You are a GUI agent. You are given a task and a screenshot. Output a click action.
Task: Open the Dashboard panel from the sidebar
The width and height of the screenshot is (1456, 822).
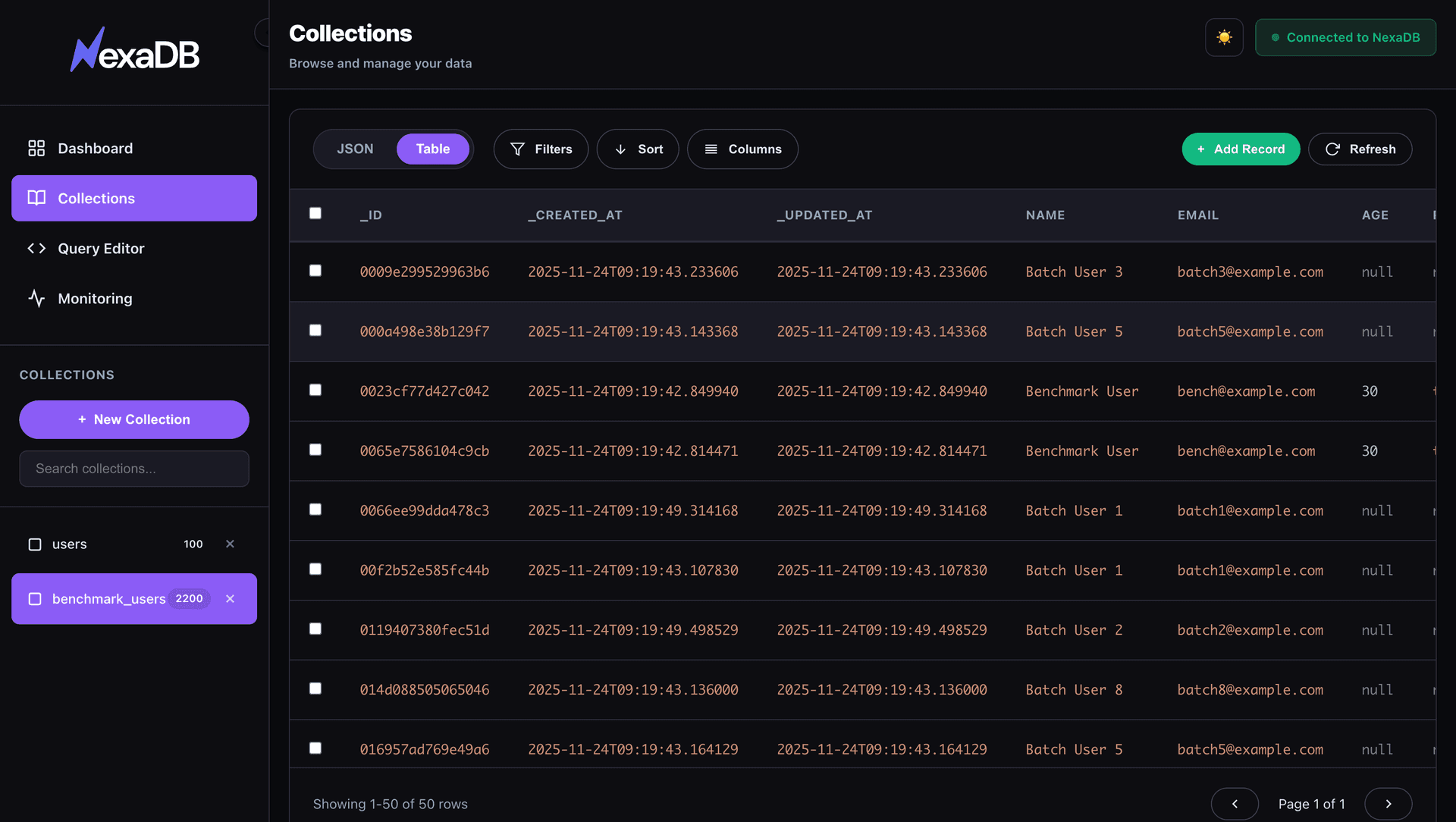click(x=95, y=148)
